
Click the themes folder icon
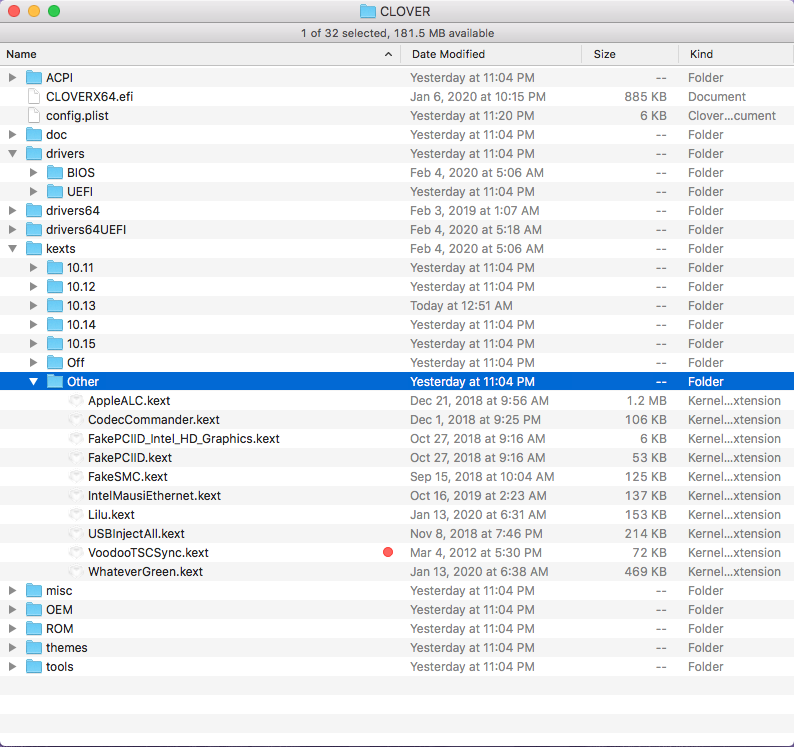[34, 647]
